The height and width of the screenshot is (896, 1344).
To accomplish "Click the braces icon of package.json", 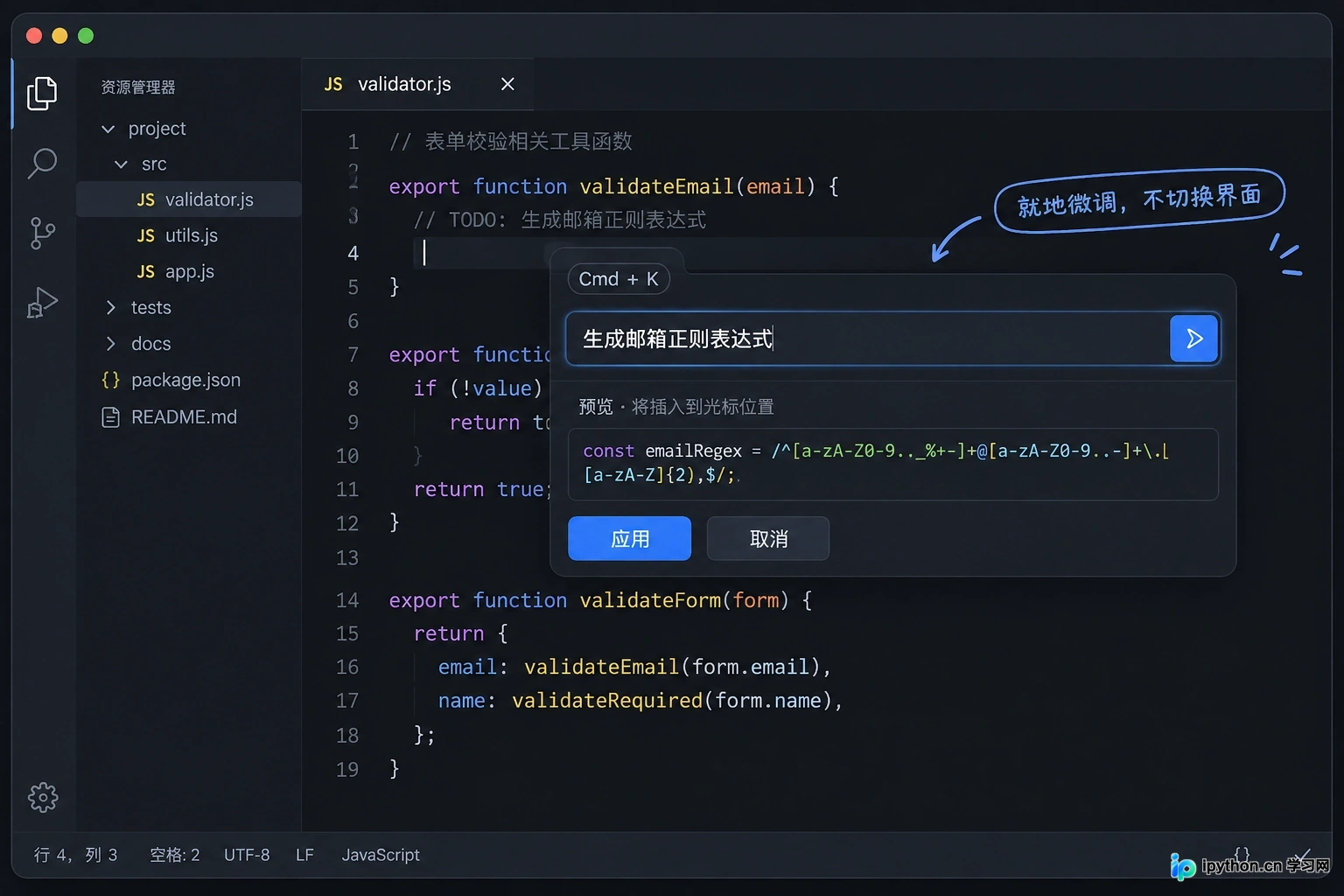I will pos(110,380).
